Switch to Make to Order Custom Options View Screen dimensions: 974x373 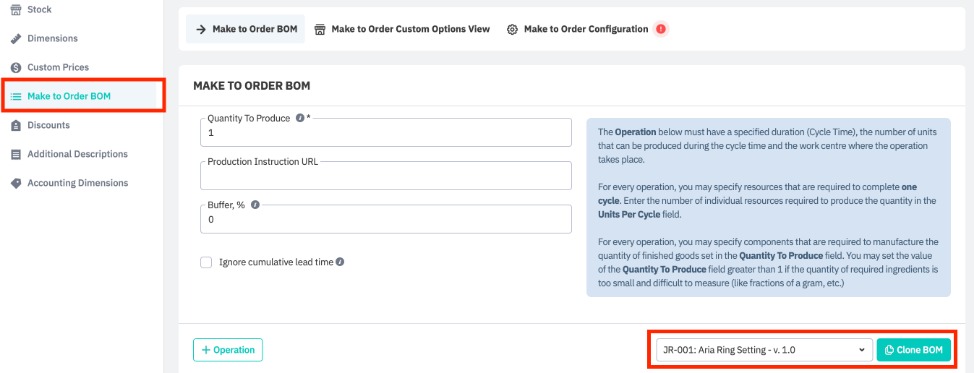point(402,29)
